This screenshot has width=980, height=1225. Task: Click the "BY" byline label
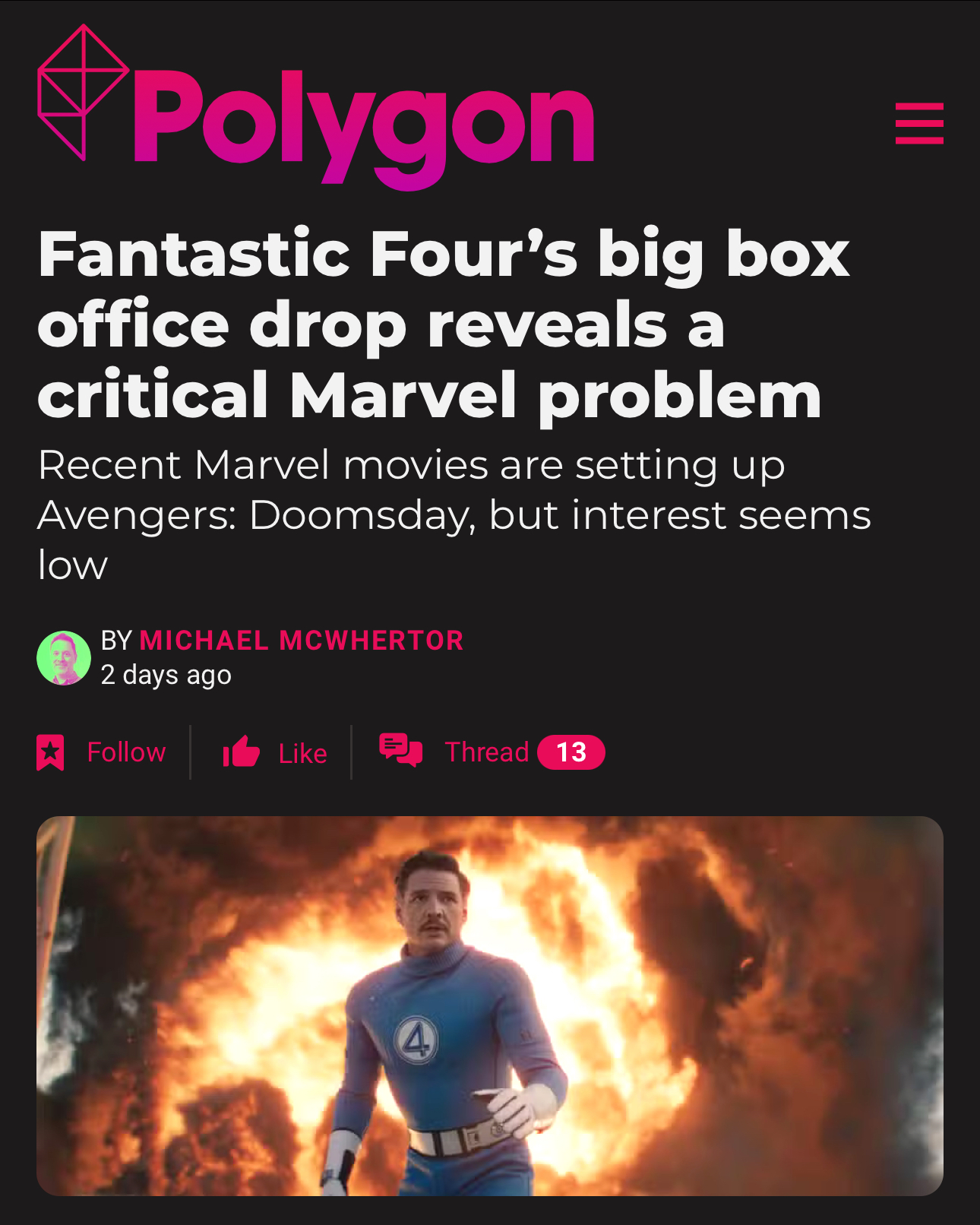click(116, 641)
